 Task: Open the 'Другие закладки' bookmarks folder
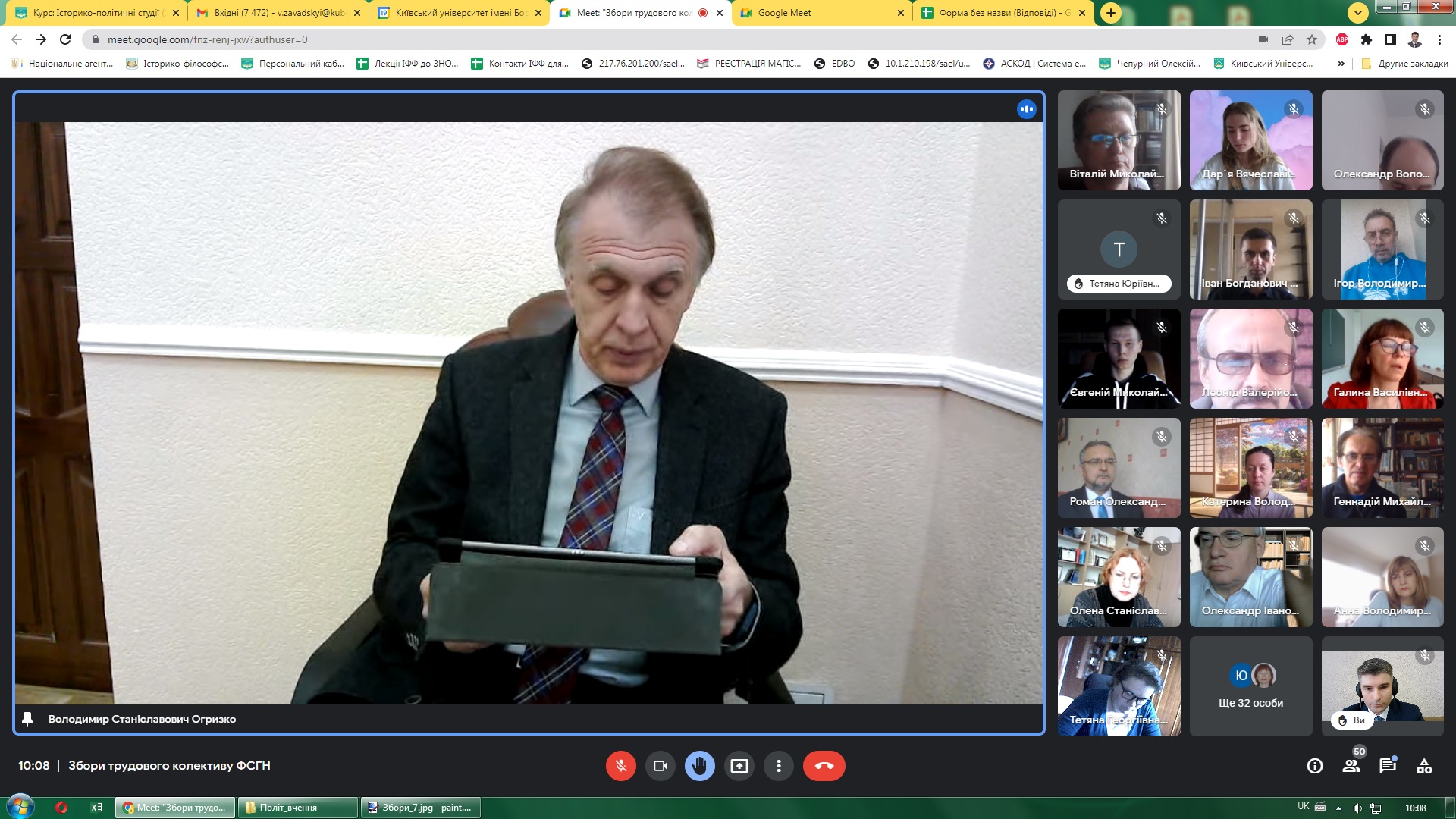pos(1404,64)
